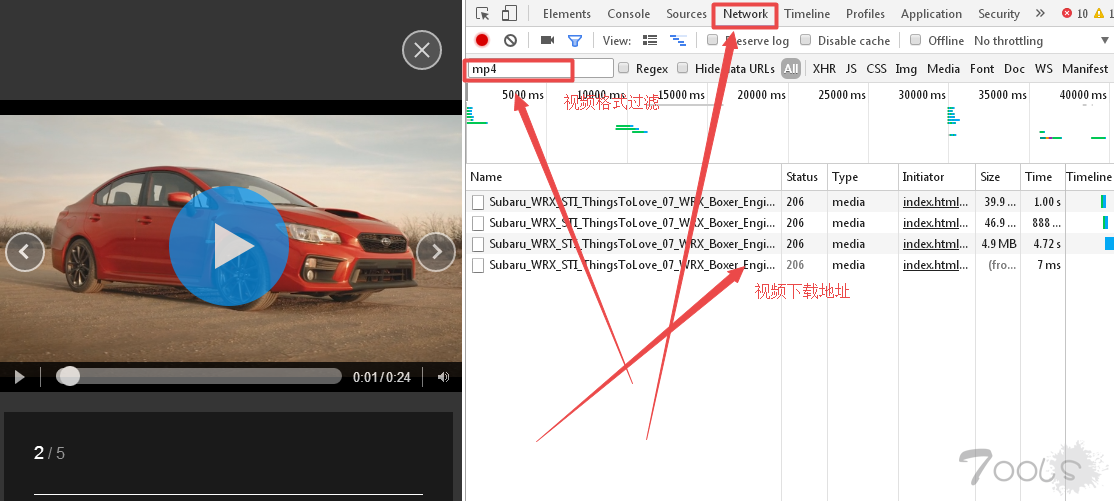Screen dimensions: 1114x501
Task: Select the All filter type
Action: [791, 68]
